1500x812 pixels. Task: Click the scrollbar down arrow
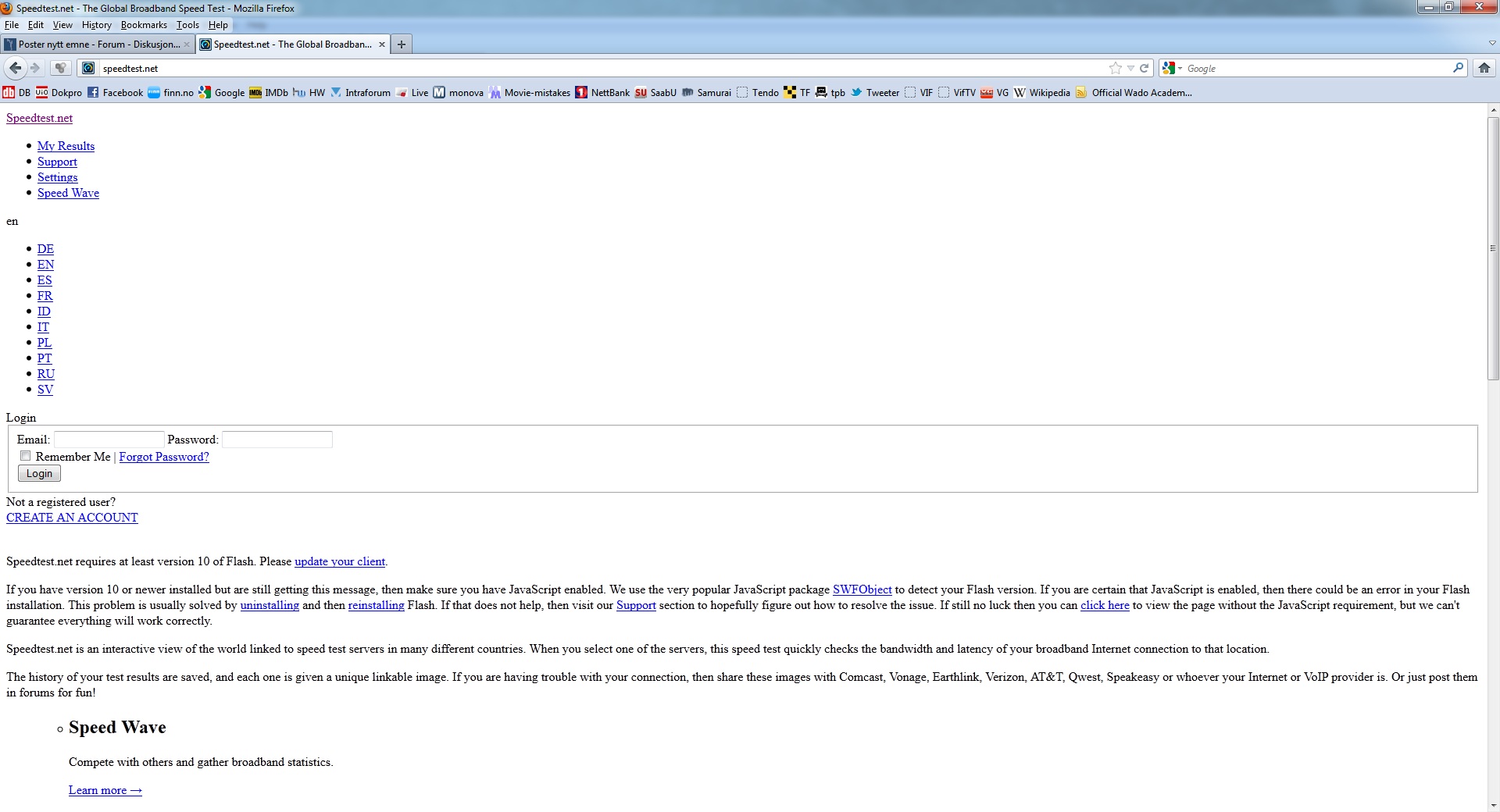[1493, 805]
